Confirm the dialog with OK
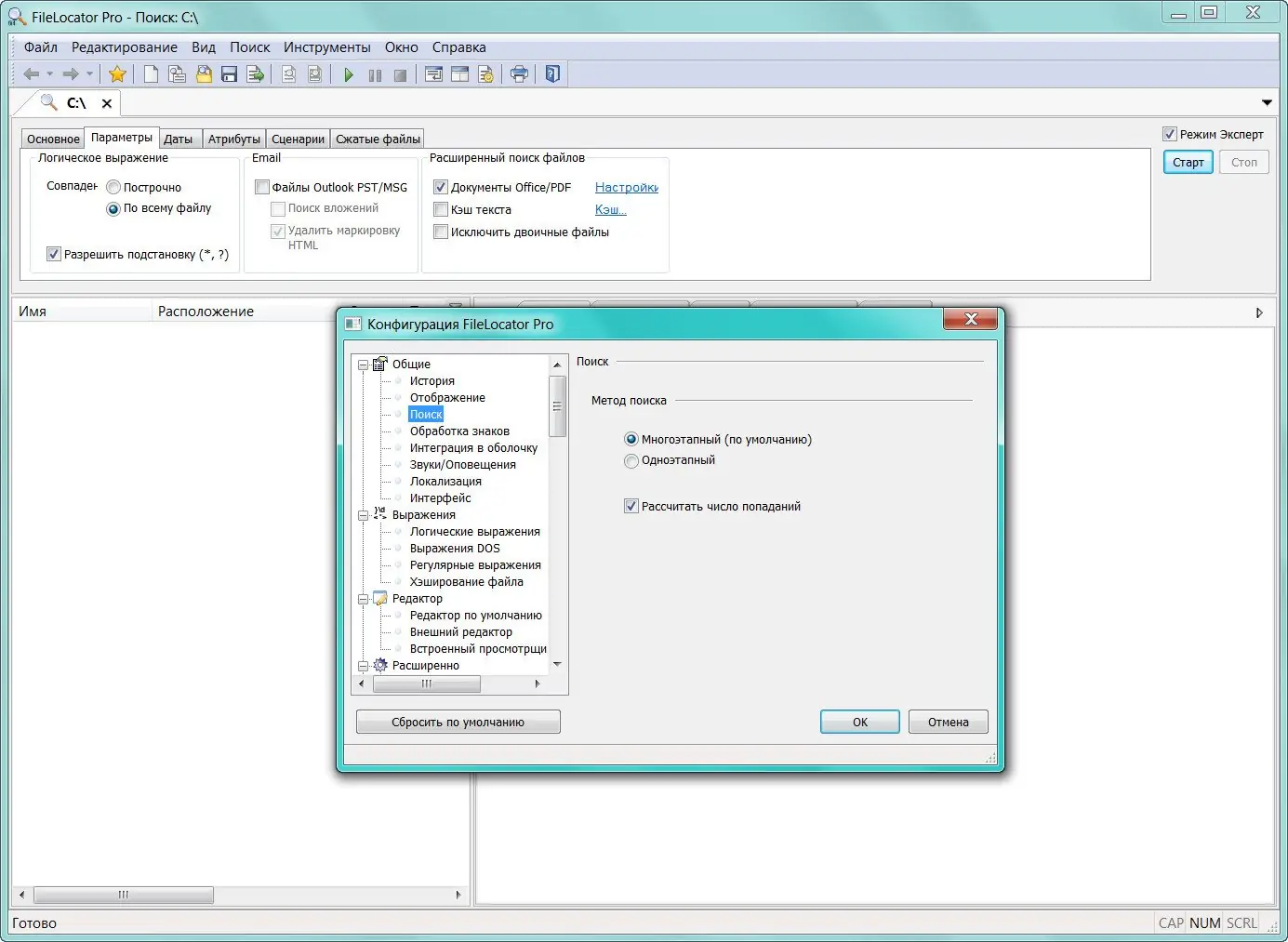The image size is (1288, 942). (x=860, y=722)
